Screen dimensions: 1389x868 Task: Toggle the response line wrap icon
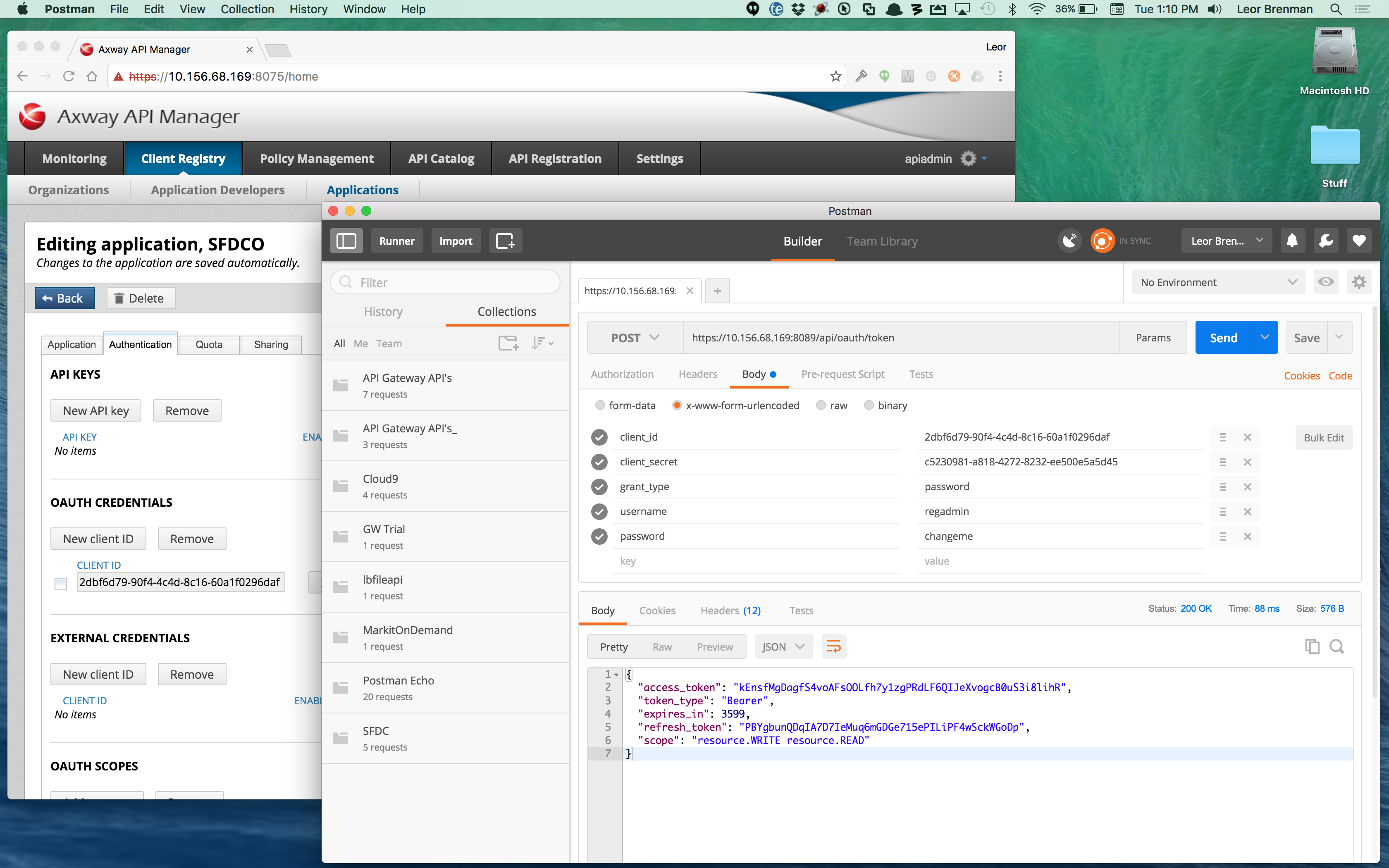(833, 647)
